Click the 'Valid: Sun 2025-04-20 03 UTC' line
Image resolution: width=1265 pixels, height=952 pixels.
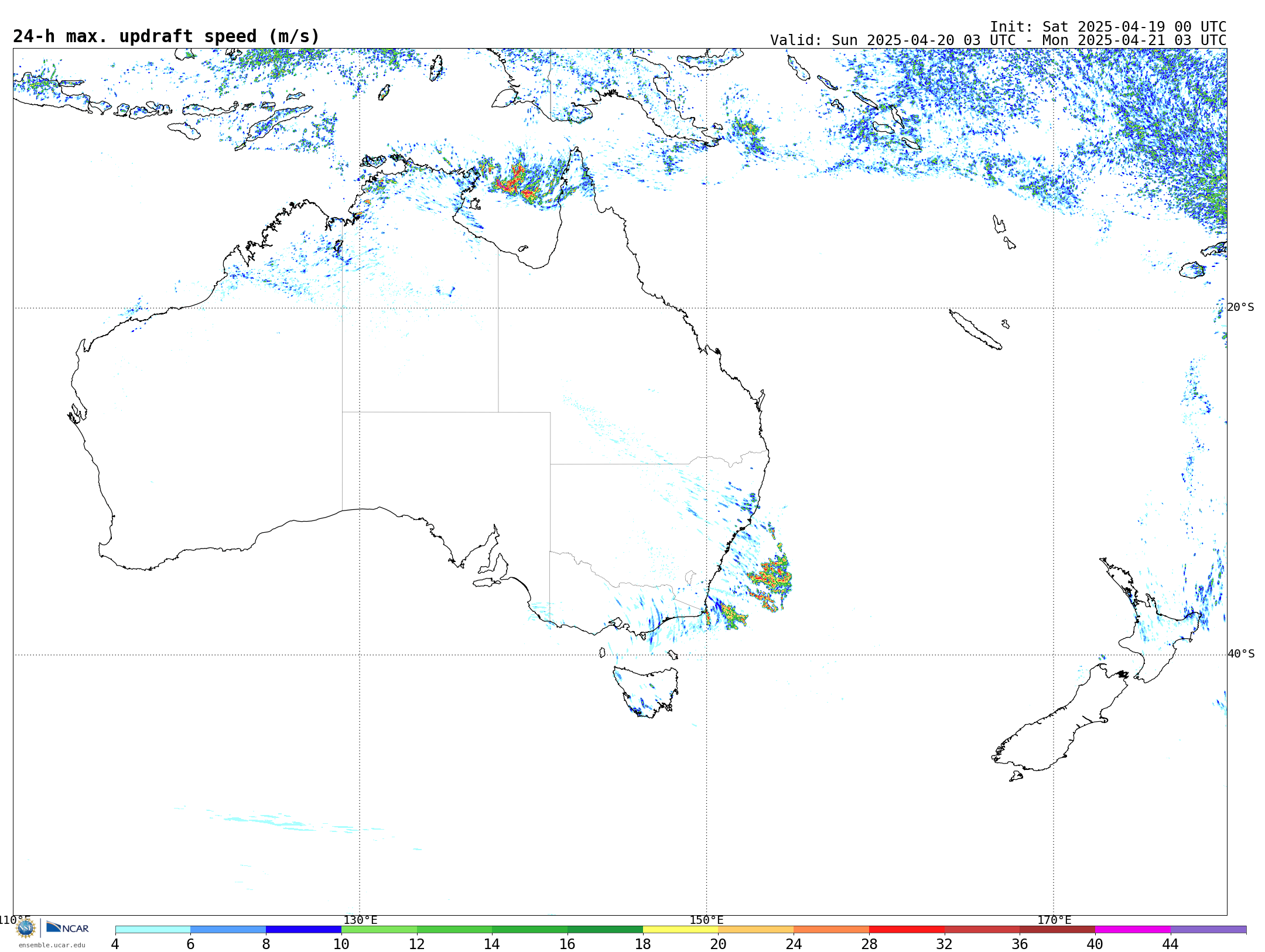coord(998,40)
